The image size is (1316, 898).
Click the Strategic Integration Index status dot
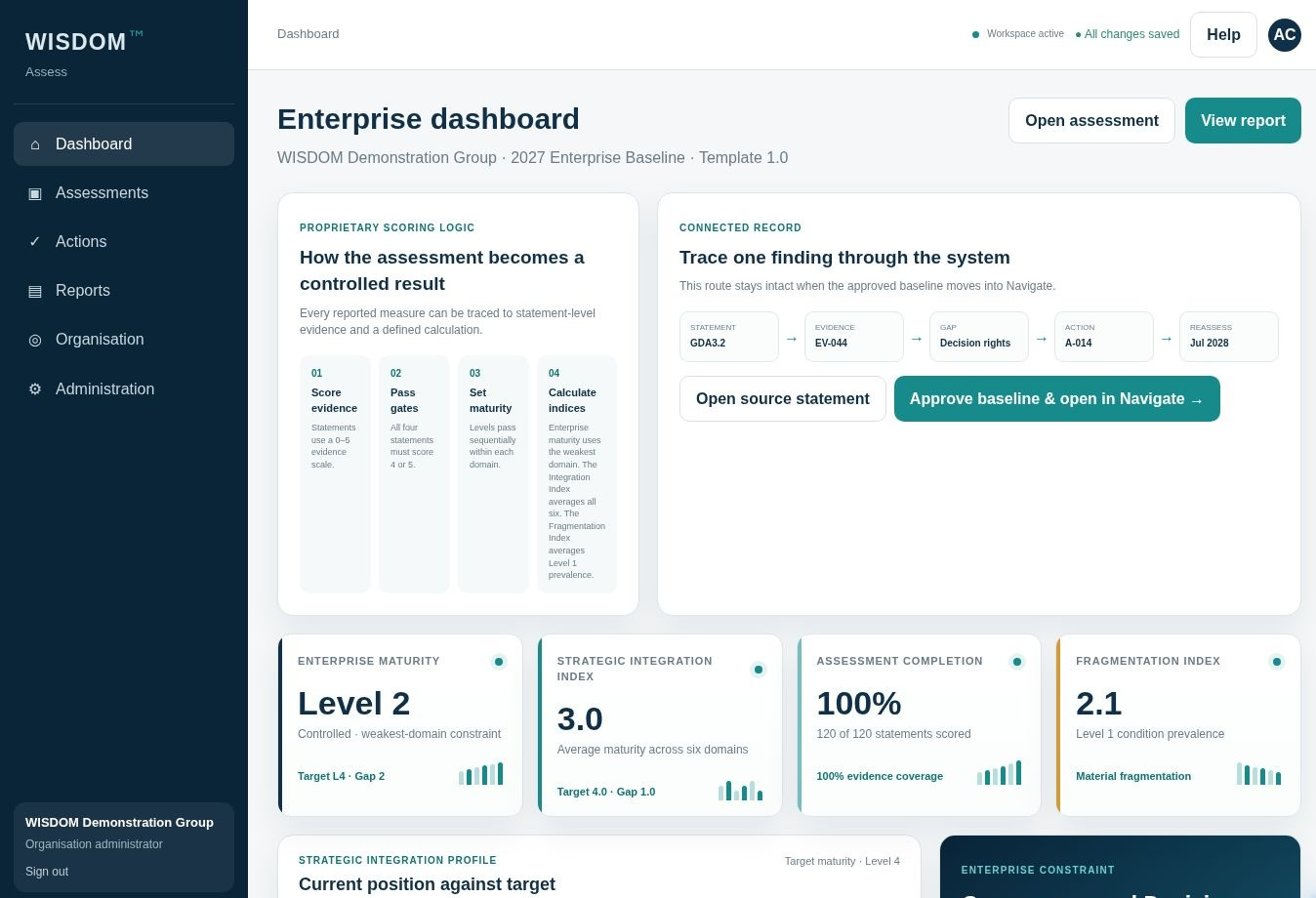759,670
